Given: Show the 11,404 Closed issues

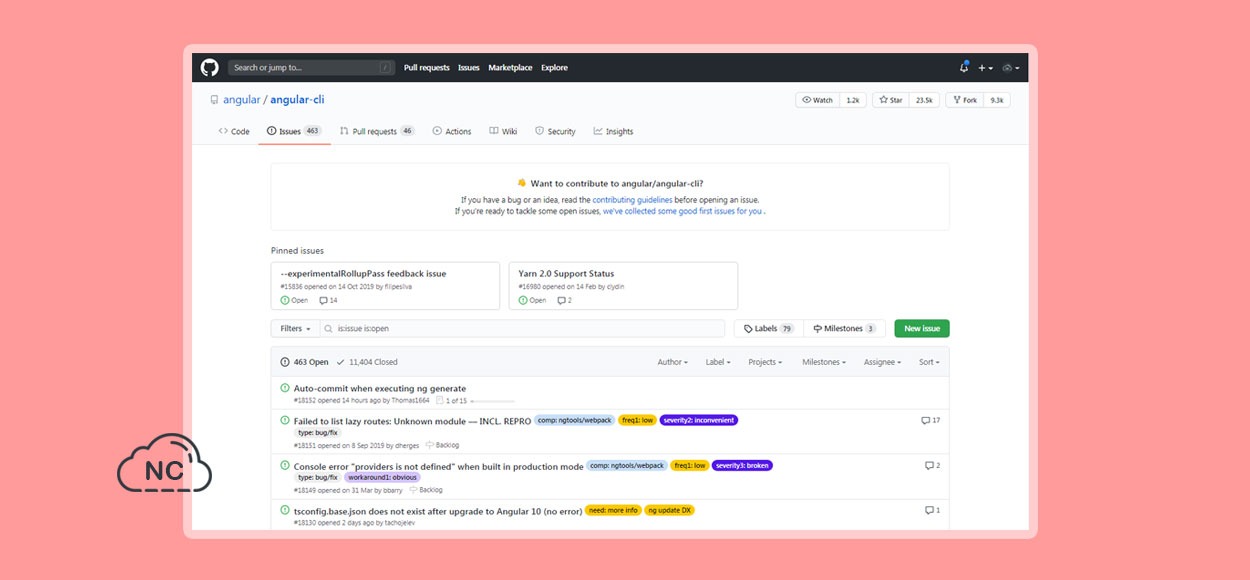Looking at the screenshot, I should [x=367, y=362].
